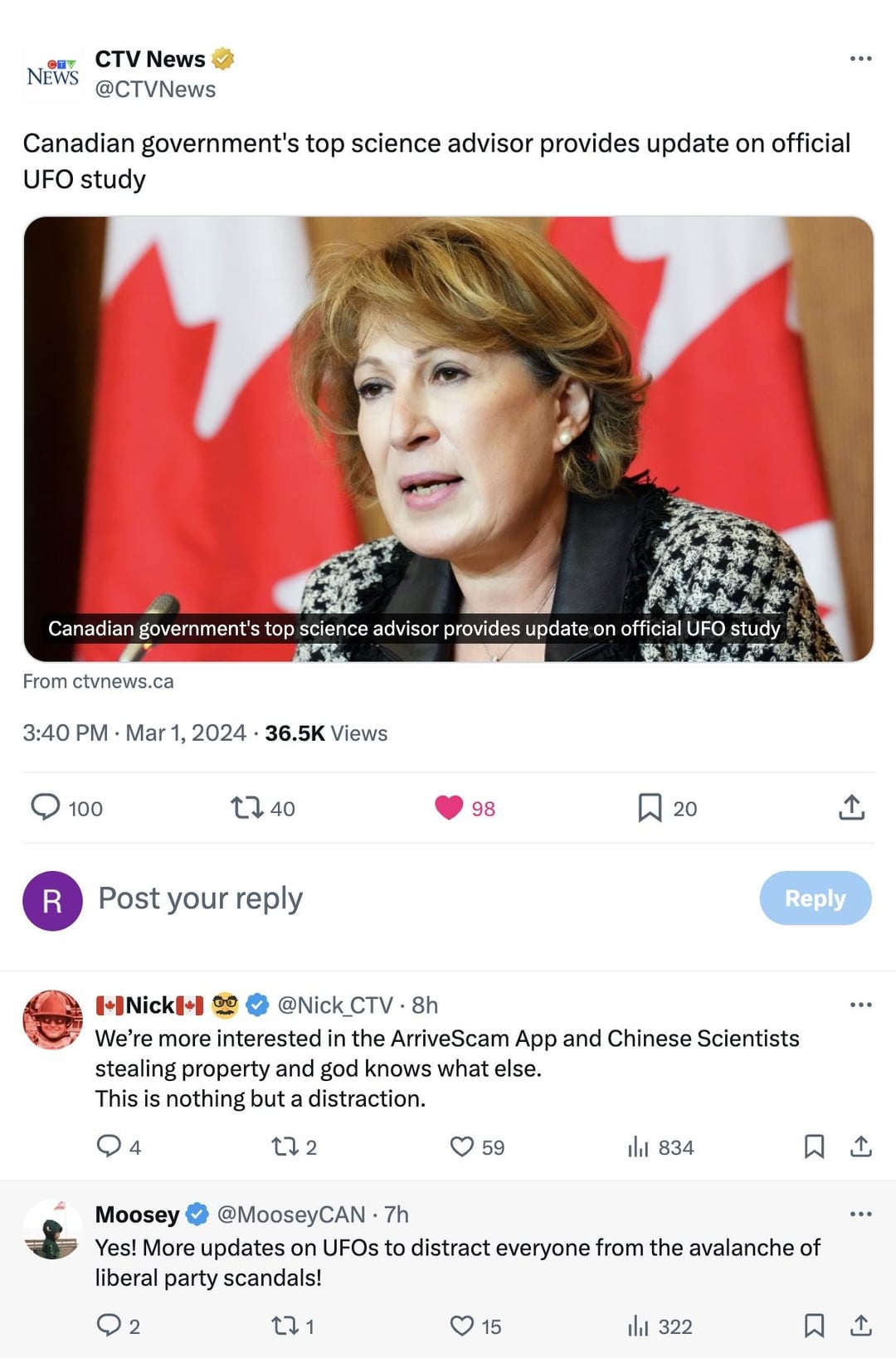Bookmark Moosey's reply
The image size is (896, 1358).
pos(814,1326)
